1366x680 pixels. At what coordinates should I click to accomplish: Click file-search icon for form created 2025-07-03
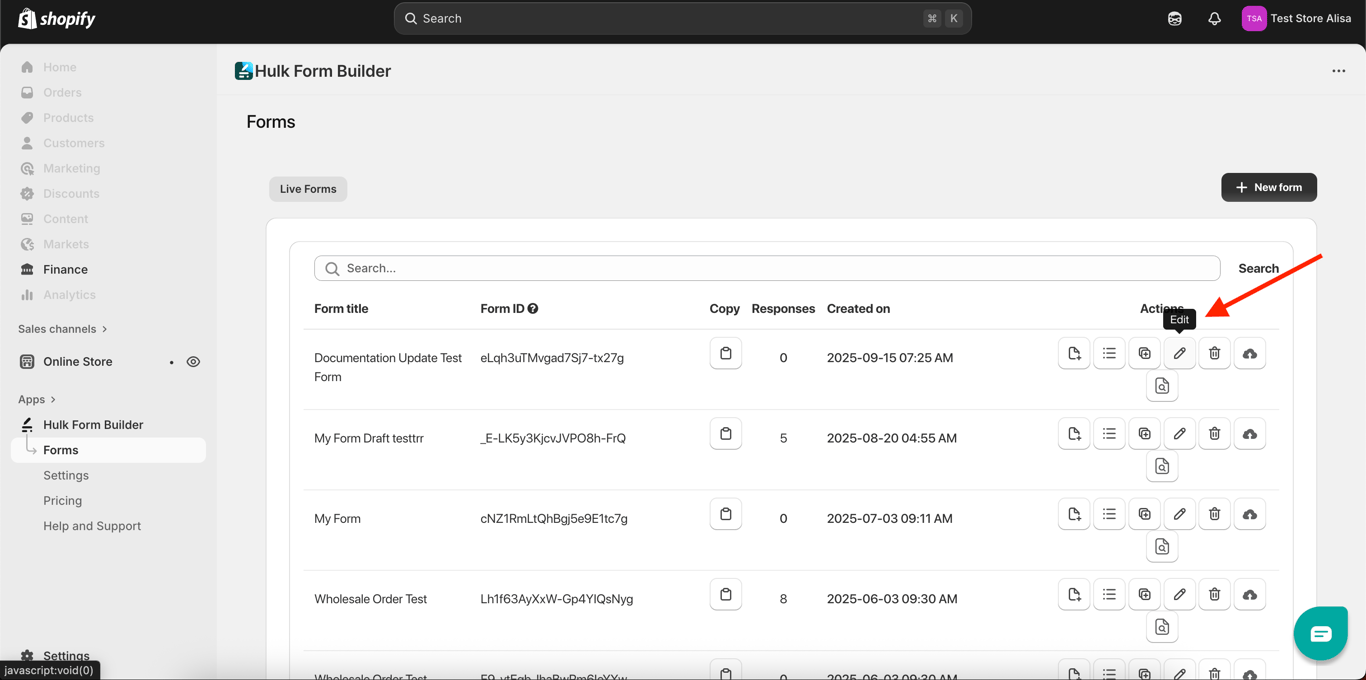coord(1162,547)
